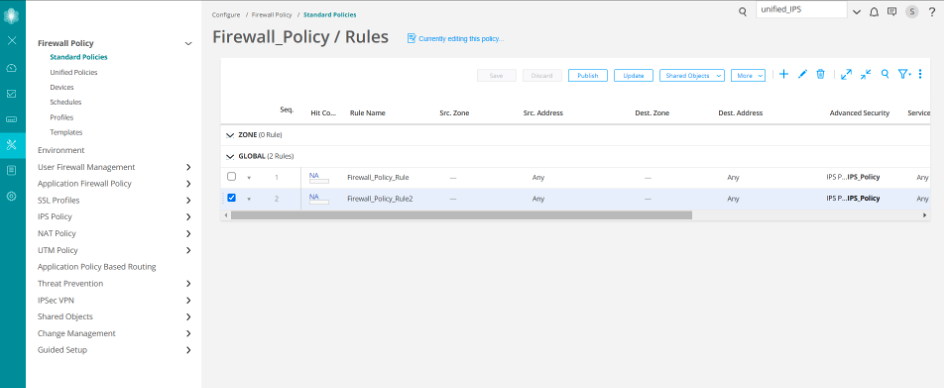Open the feedback chat icon in header
The image size is (944, 388).
892,11
